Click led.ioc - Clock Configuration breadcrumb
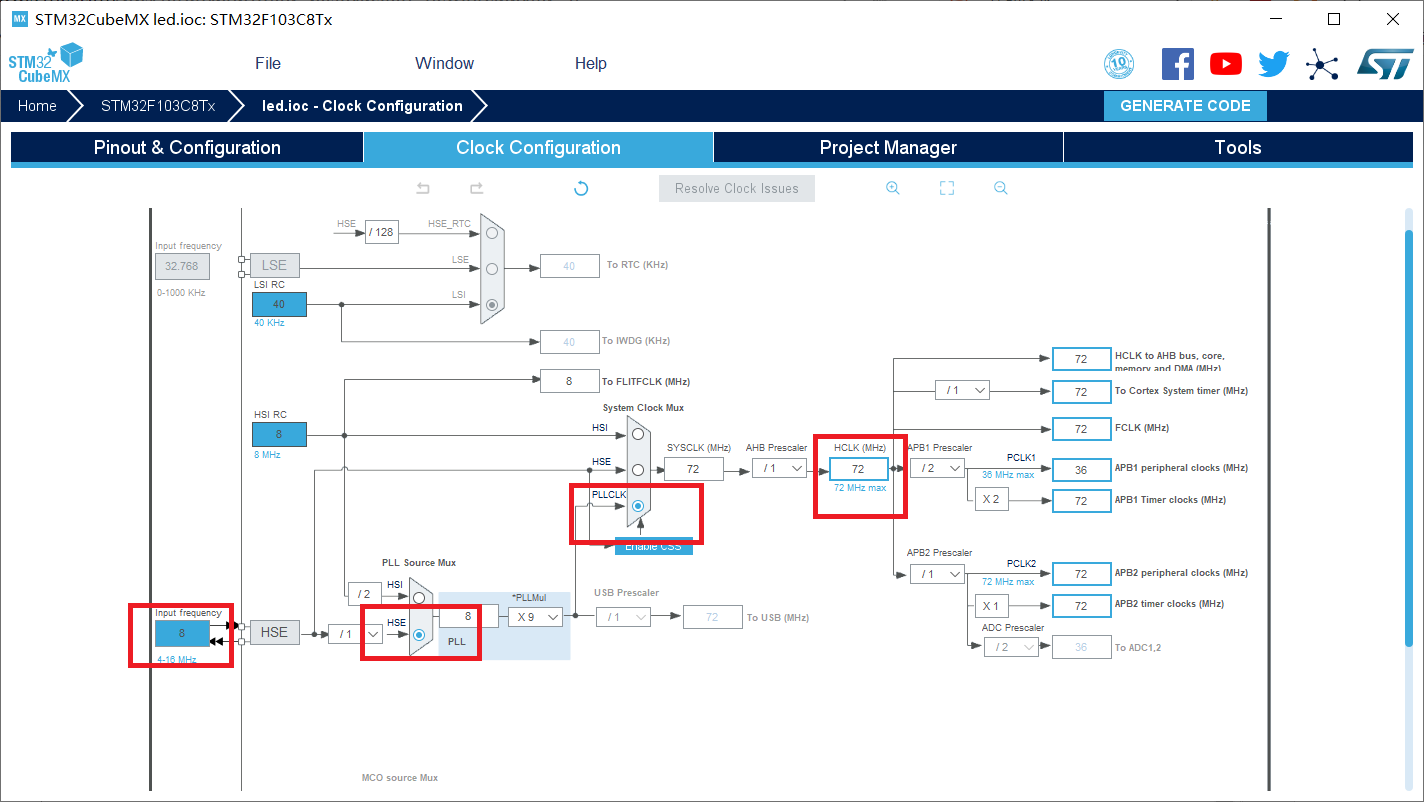The width and height of the screenshot is (1424, 802). [x=362, y=106]
